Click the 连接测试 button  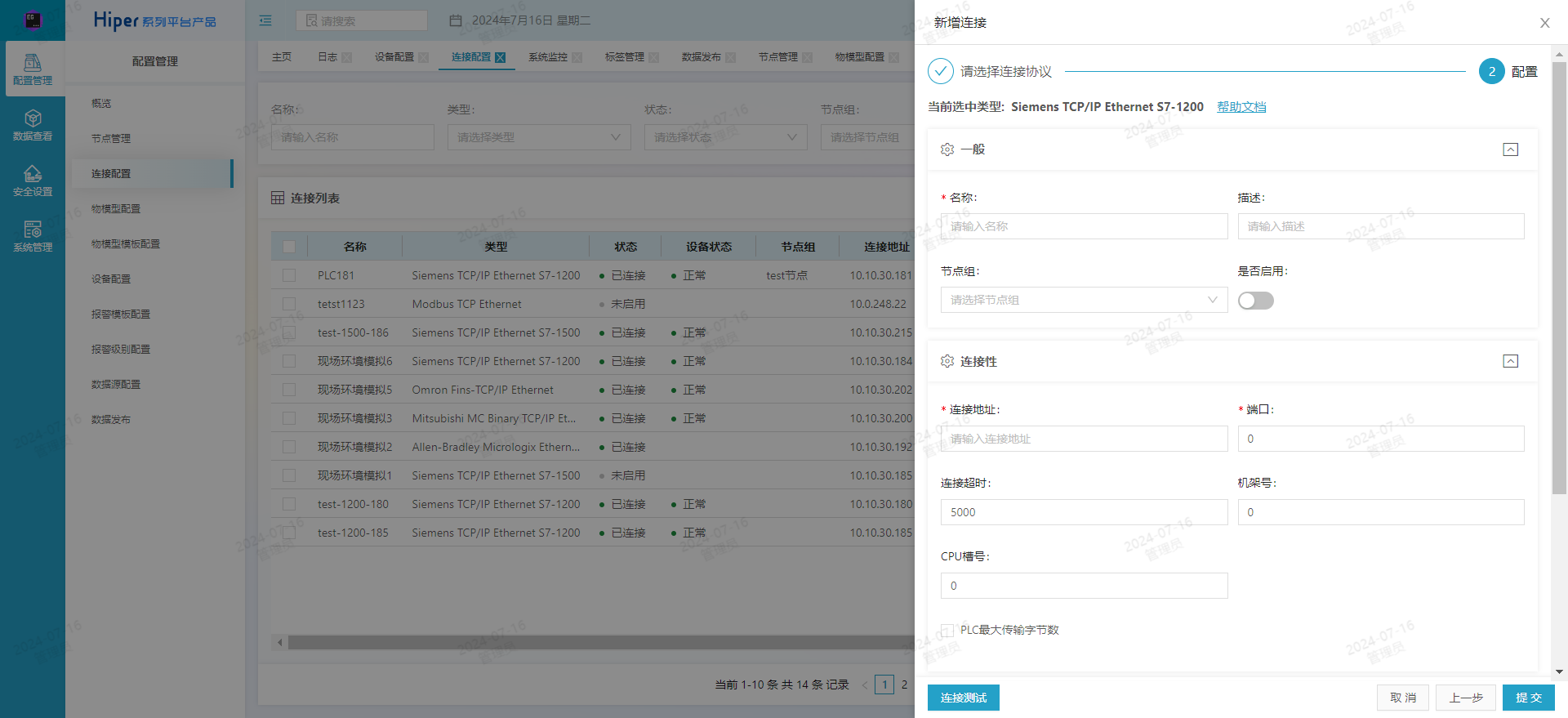click(x=964, y=698)
